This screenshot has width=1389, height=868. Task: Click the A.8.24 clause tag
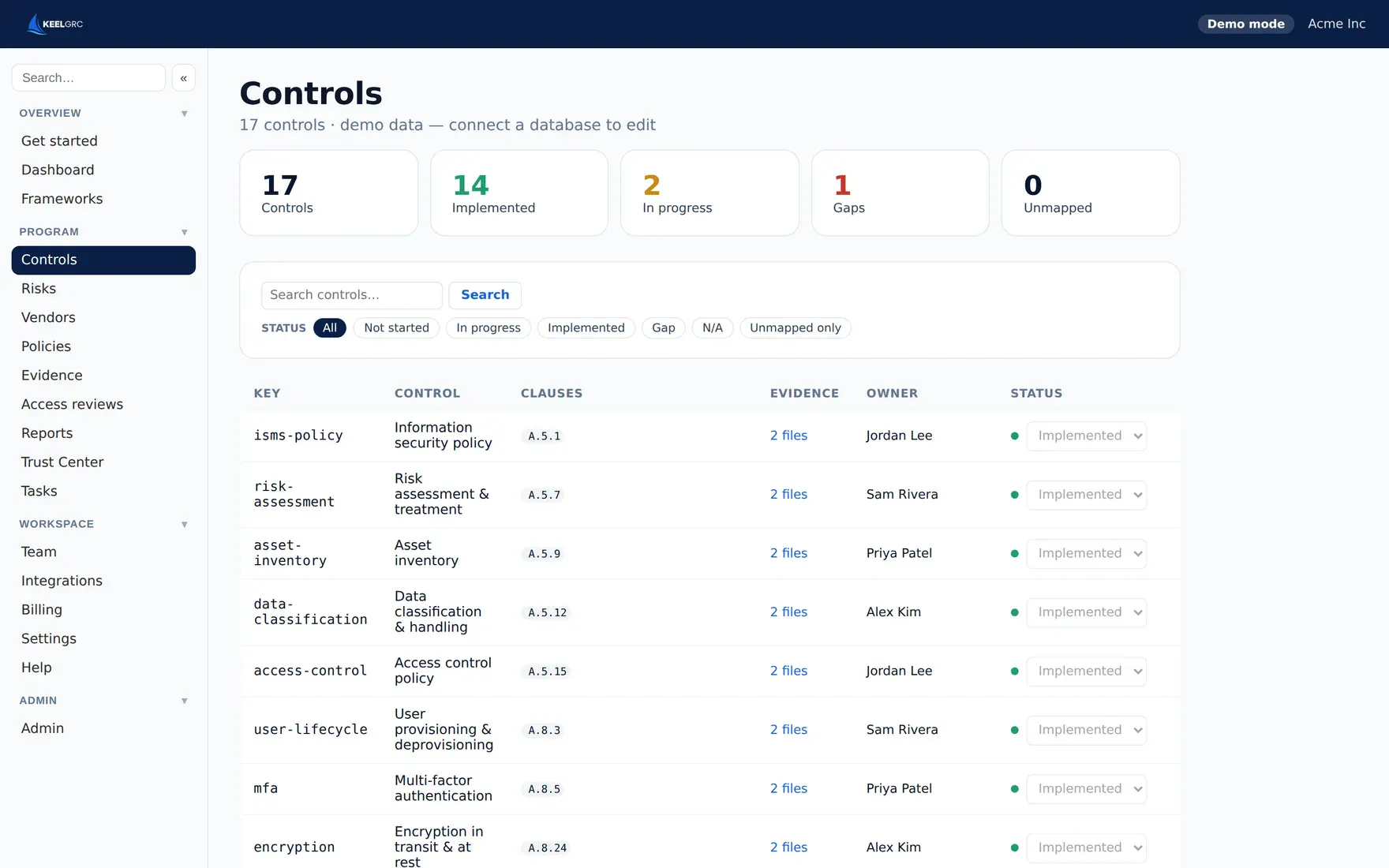(548, 848)
